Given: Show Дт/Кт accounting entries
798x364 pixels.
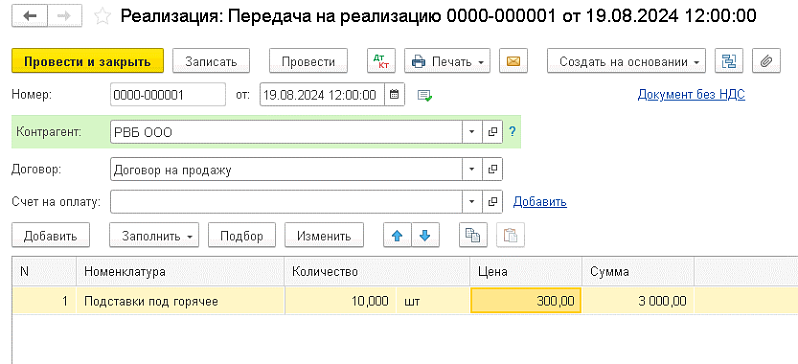Looking at the screenshot, I should 381,62.
